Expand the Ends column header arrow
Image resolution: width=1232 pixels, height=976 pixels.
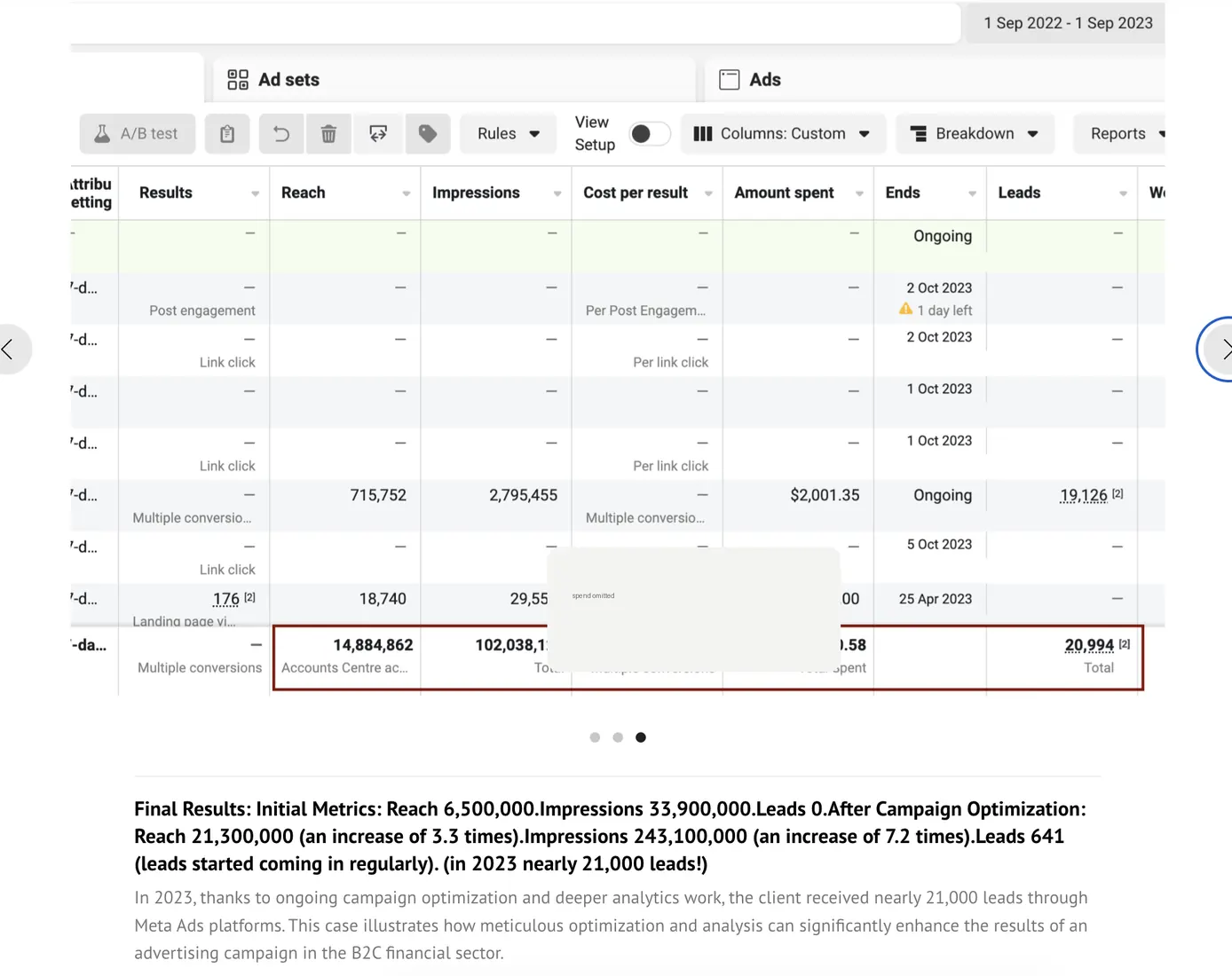coord(972,193)
